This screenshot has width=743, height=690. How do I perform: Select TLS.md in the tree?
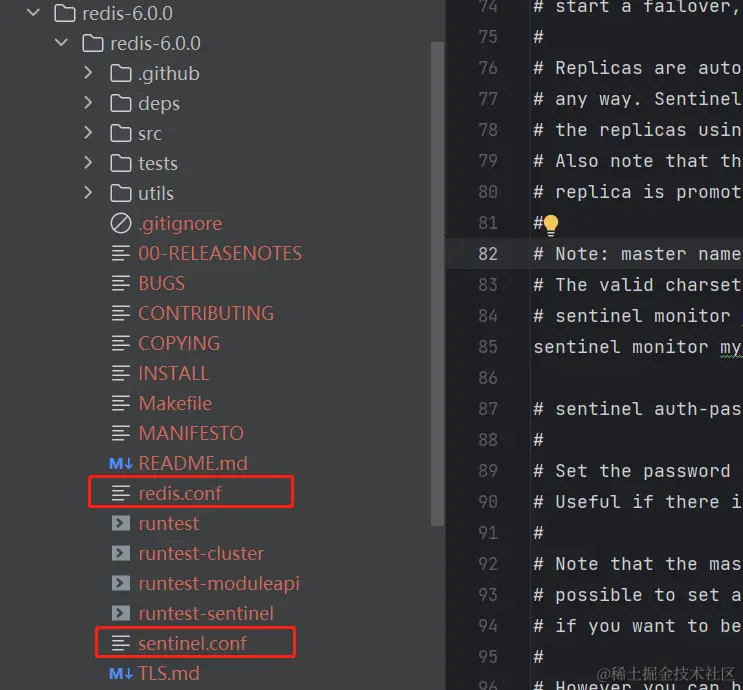coord(169,673)
